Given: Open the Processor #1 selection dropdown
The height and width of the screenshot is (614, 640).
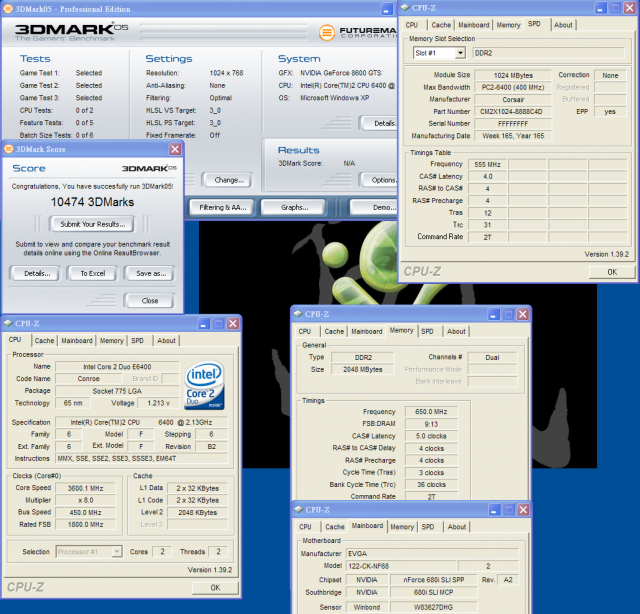Looking at the screenshot, I should click(117, 552).
